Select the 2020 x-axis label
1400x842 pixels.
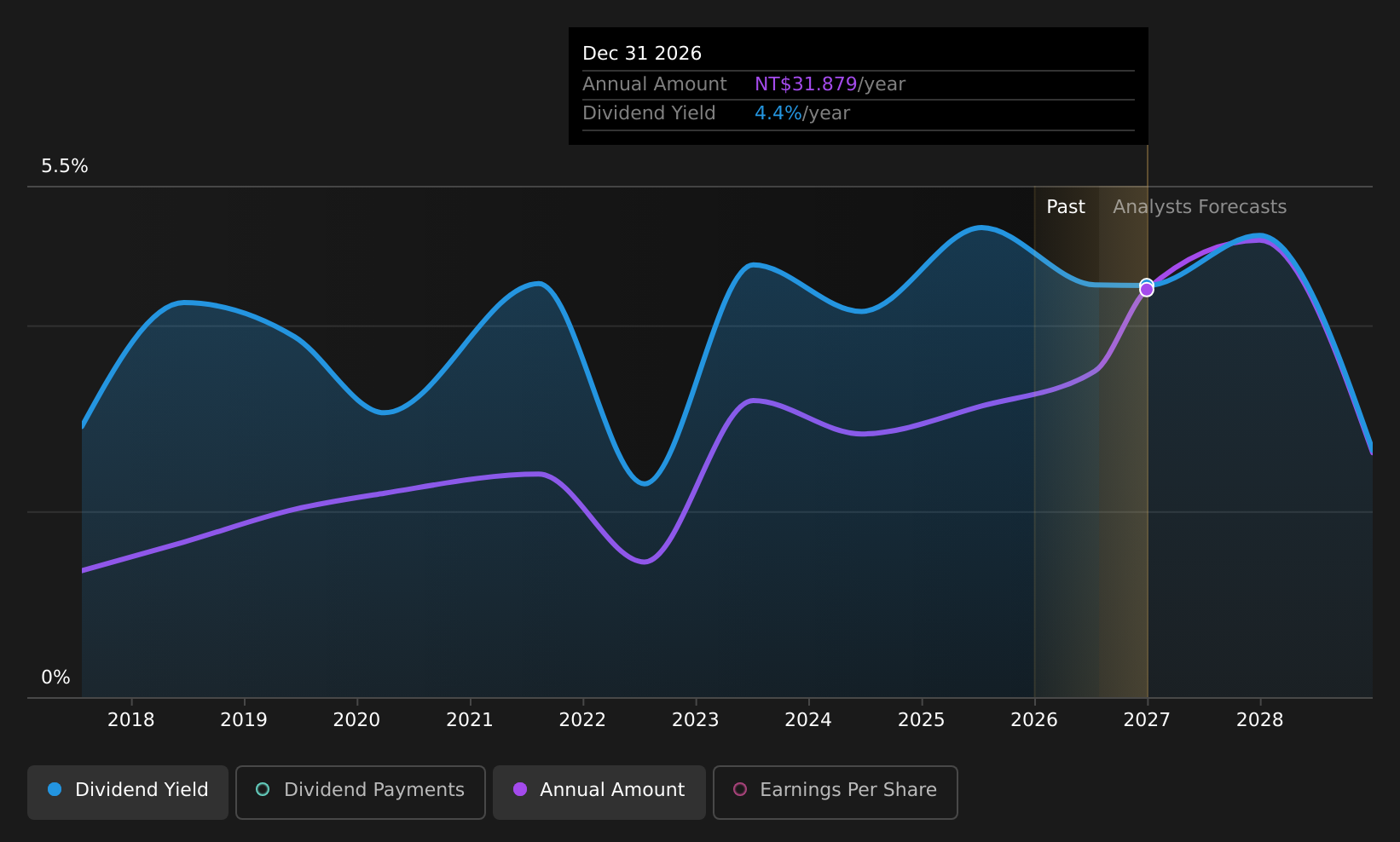tap(356, 720)
